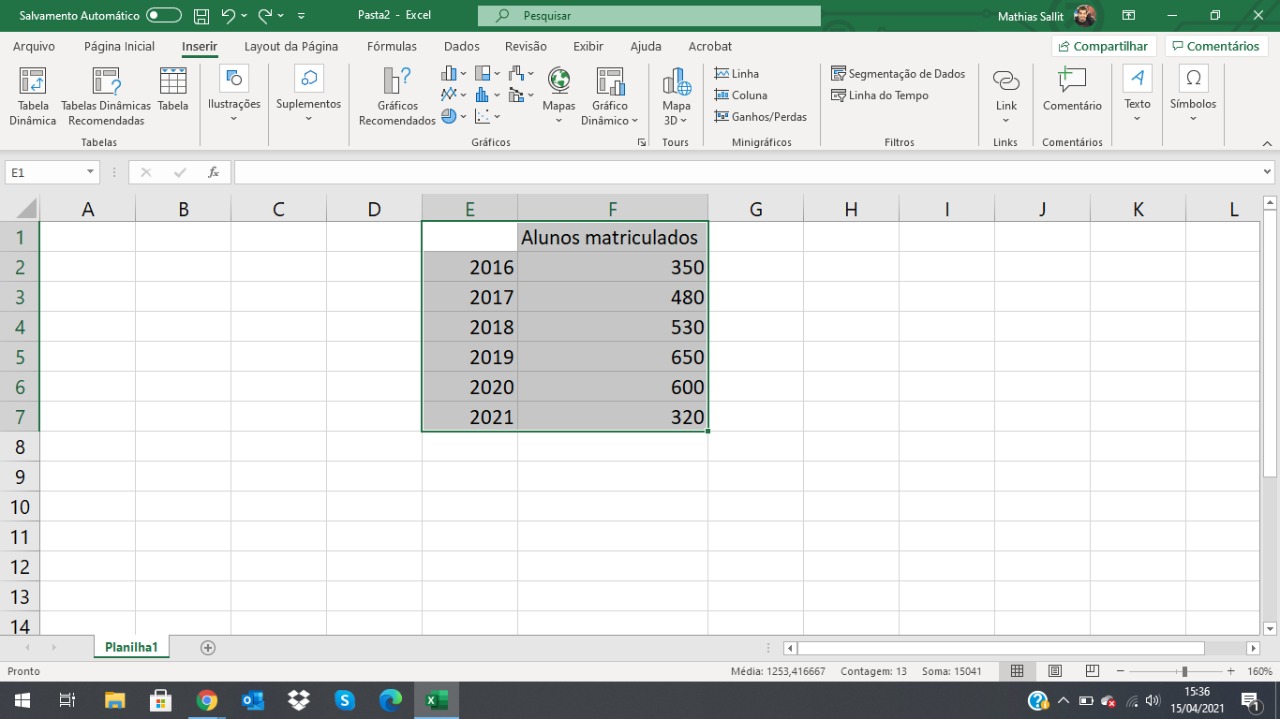The image size is (1280, 719).
Task: Insert a combo chart
Action: tap(521, 95)
